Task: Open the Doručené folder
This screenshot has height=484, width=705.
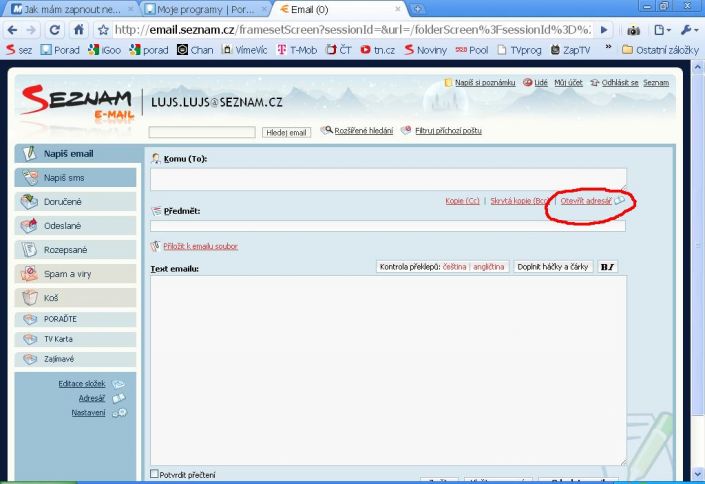Action: point(76,202)
